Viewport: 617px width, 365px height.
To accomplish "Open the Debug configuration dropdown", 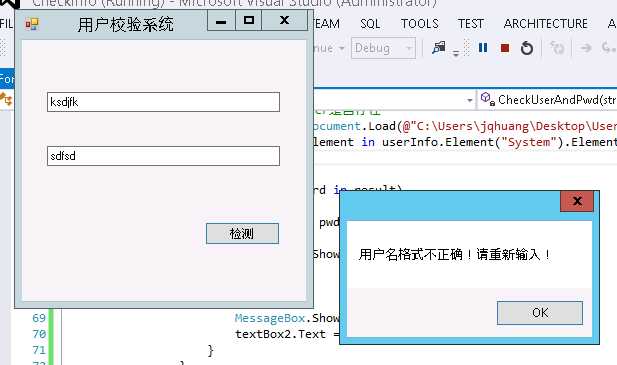I will click(x=383, y=48).
